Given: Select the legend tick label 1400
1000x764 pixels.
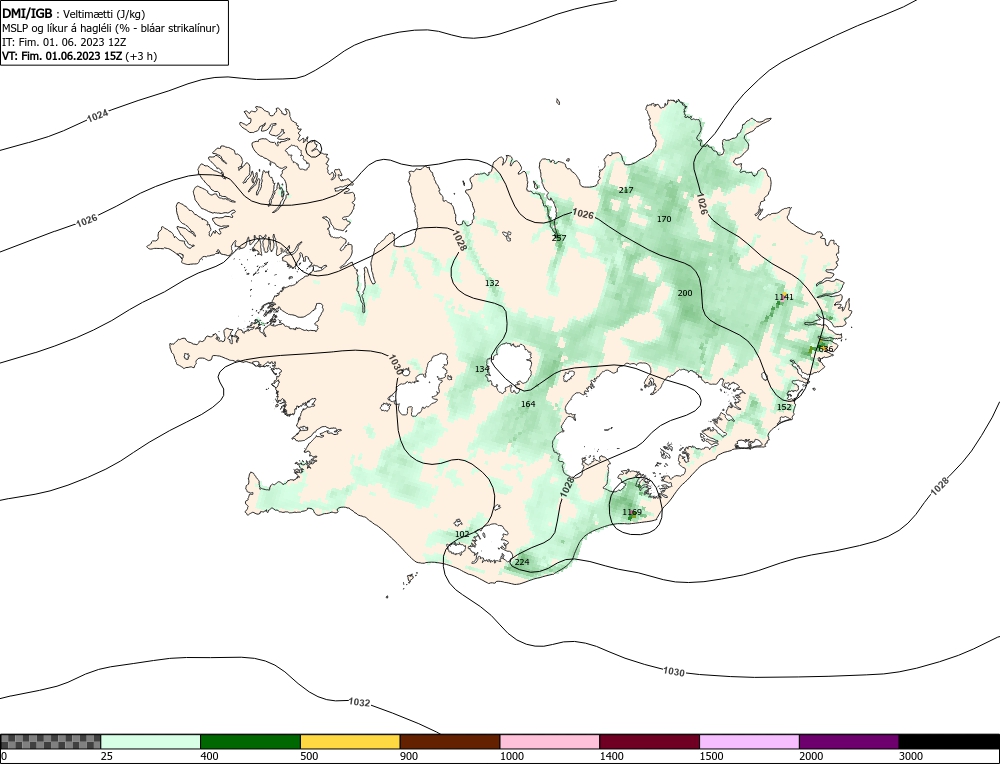Looking at the screenshot, I should coord(611,756).
